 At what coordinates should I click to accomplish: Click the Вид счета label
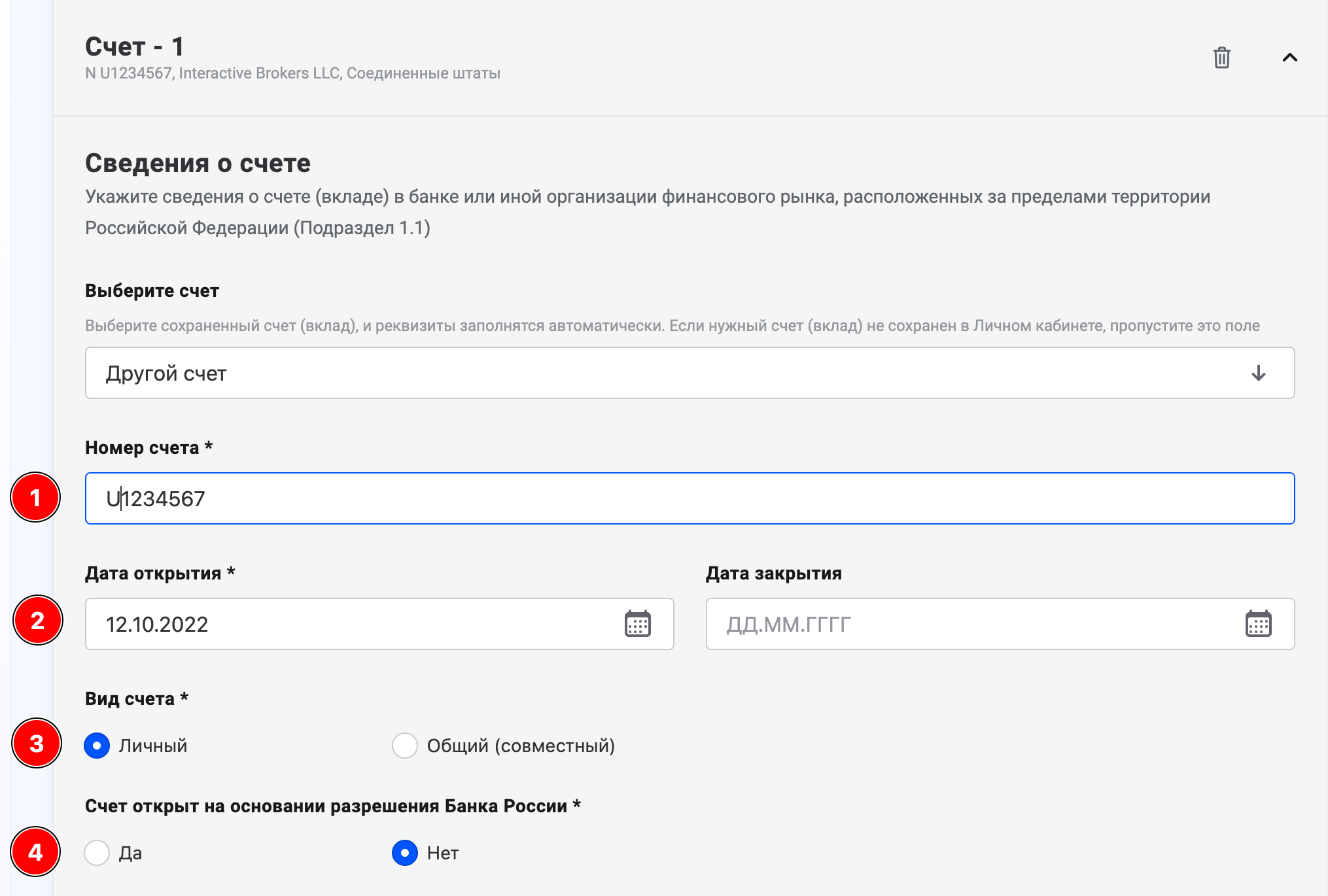coord(137,698)
